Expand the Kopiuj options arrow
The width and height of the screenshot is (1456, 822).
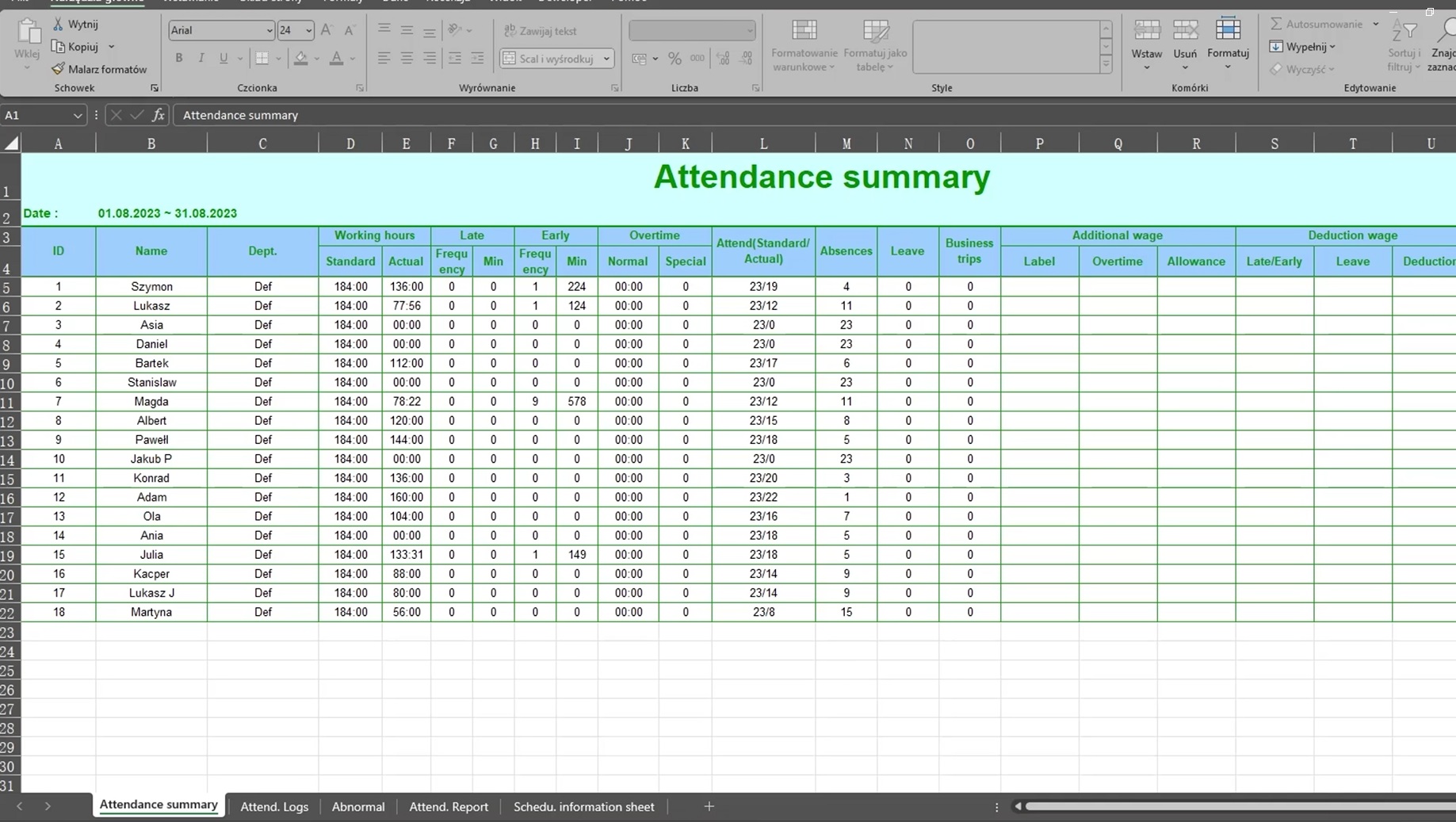click(112, 47)
